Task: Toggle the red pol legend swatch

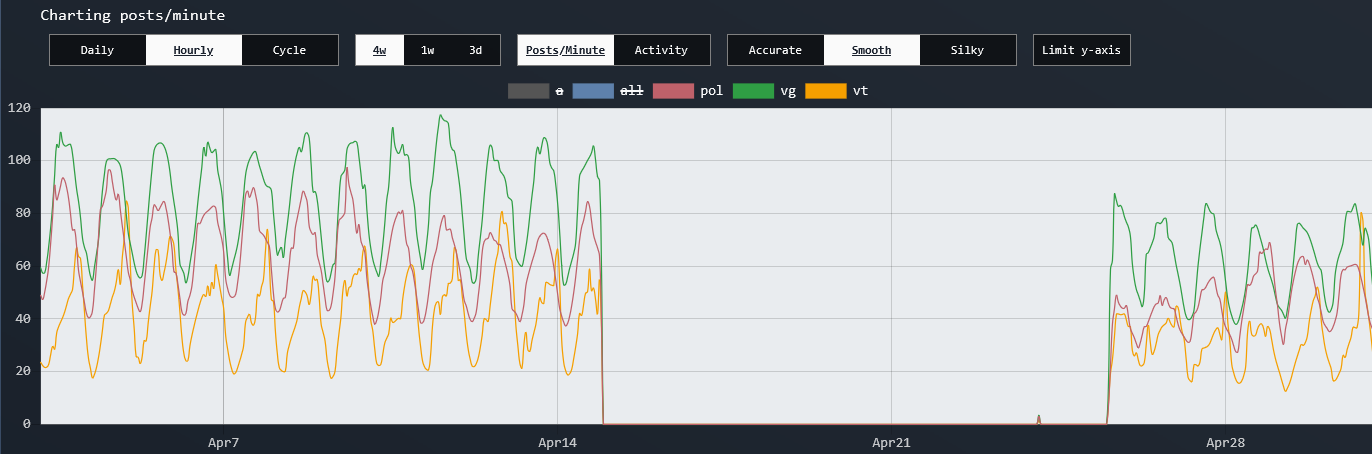Action: point(673,91)
